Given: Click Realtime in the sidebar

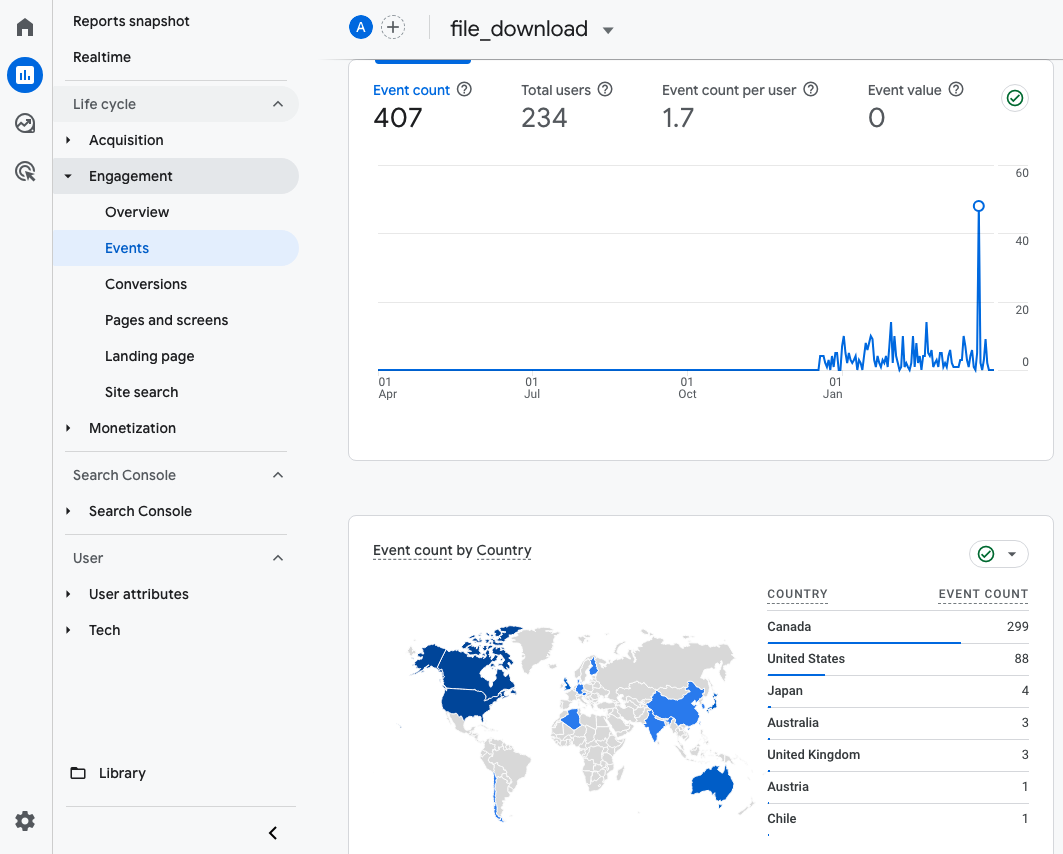Looking at the screenshot, I should pyautogui.click(x=102, y=57).
